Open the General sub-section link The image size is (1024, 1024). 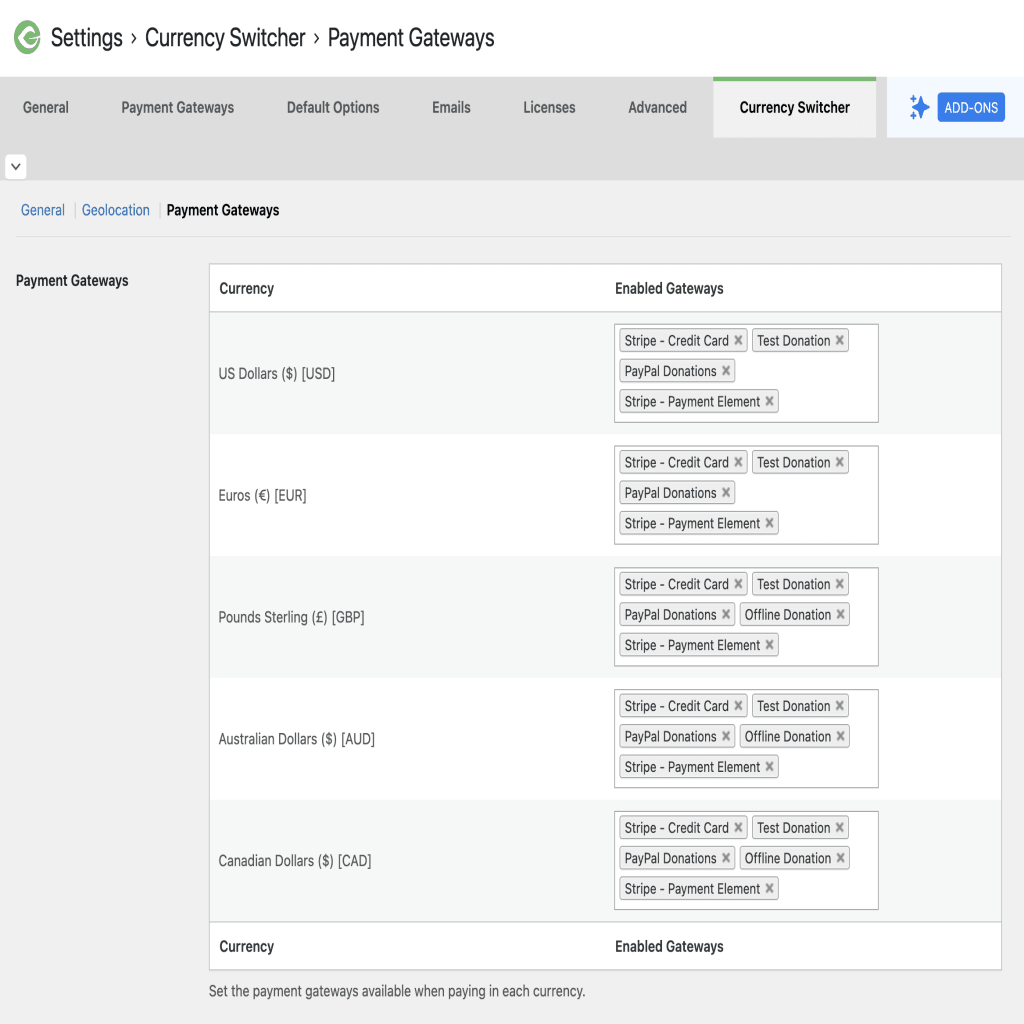click(42, 210)
